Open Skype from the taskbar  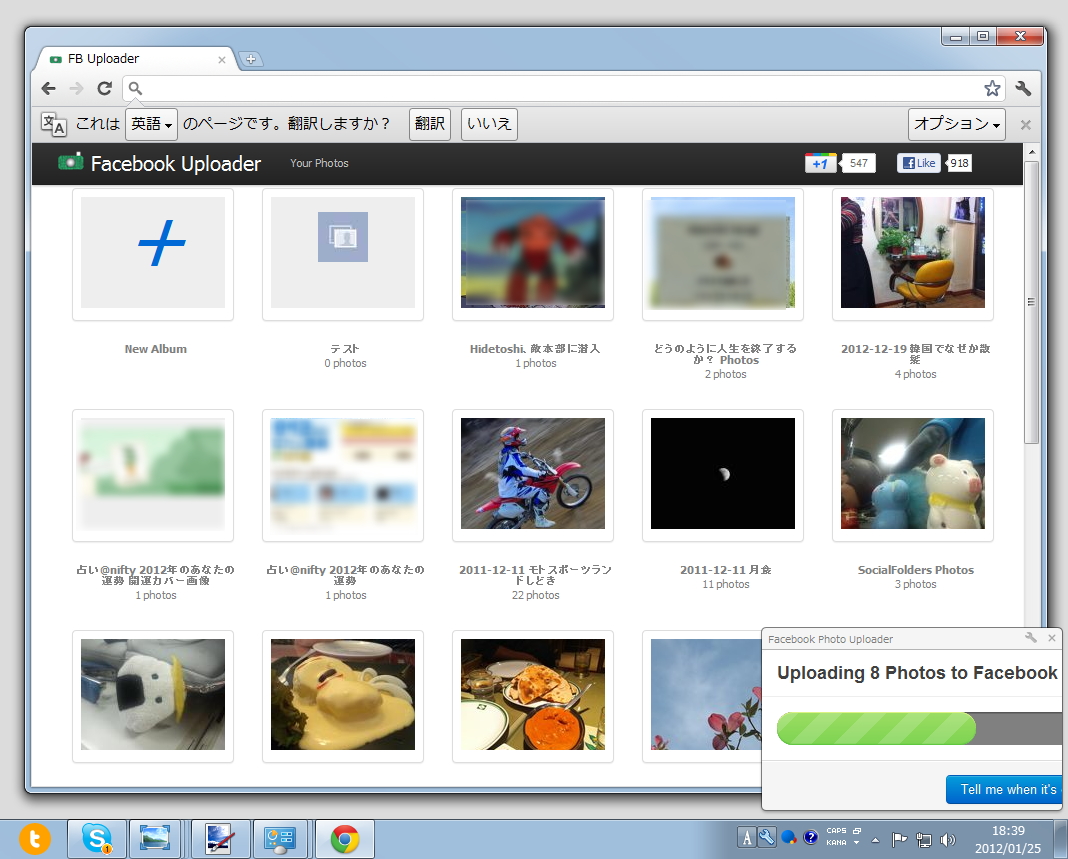(x=97, y=839)
